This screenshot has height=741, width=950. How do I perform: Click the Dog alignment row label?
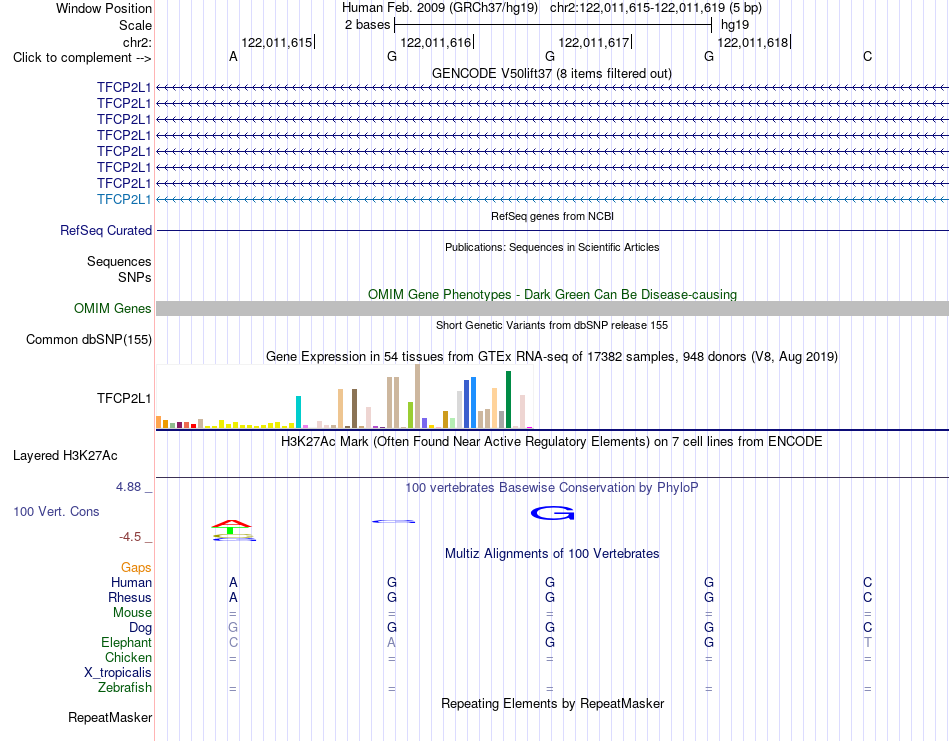click(140, 628)
